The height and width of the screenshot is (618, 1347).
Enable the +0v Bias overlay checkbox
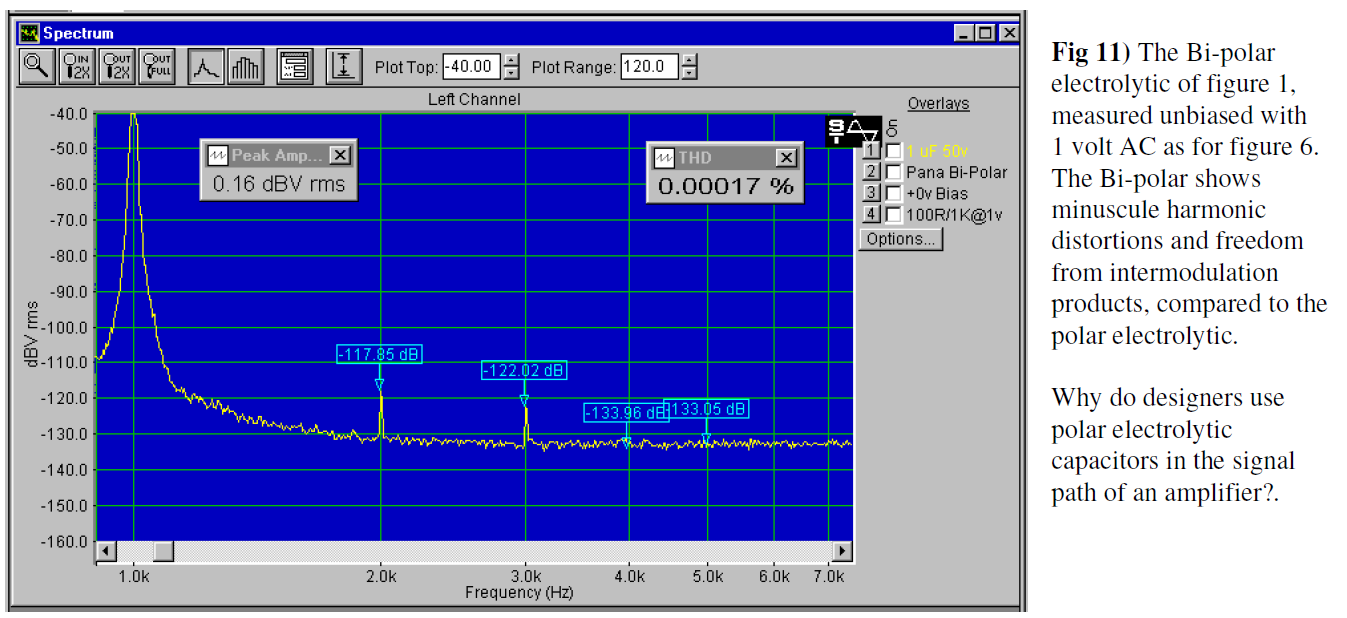tap(894, 193)
